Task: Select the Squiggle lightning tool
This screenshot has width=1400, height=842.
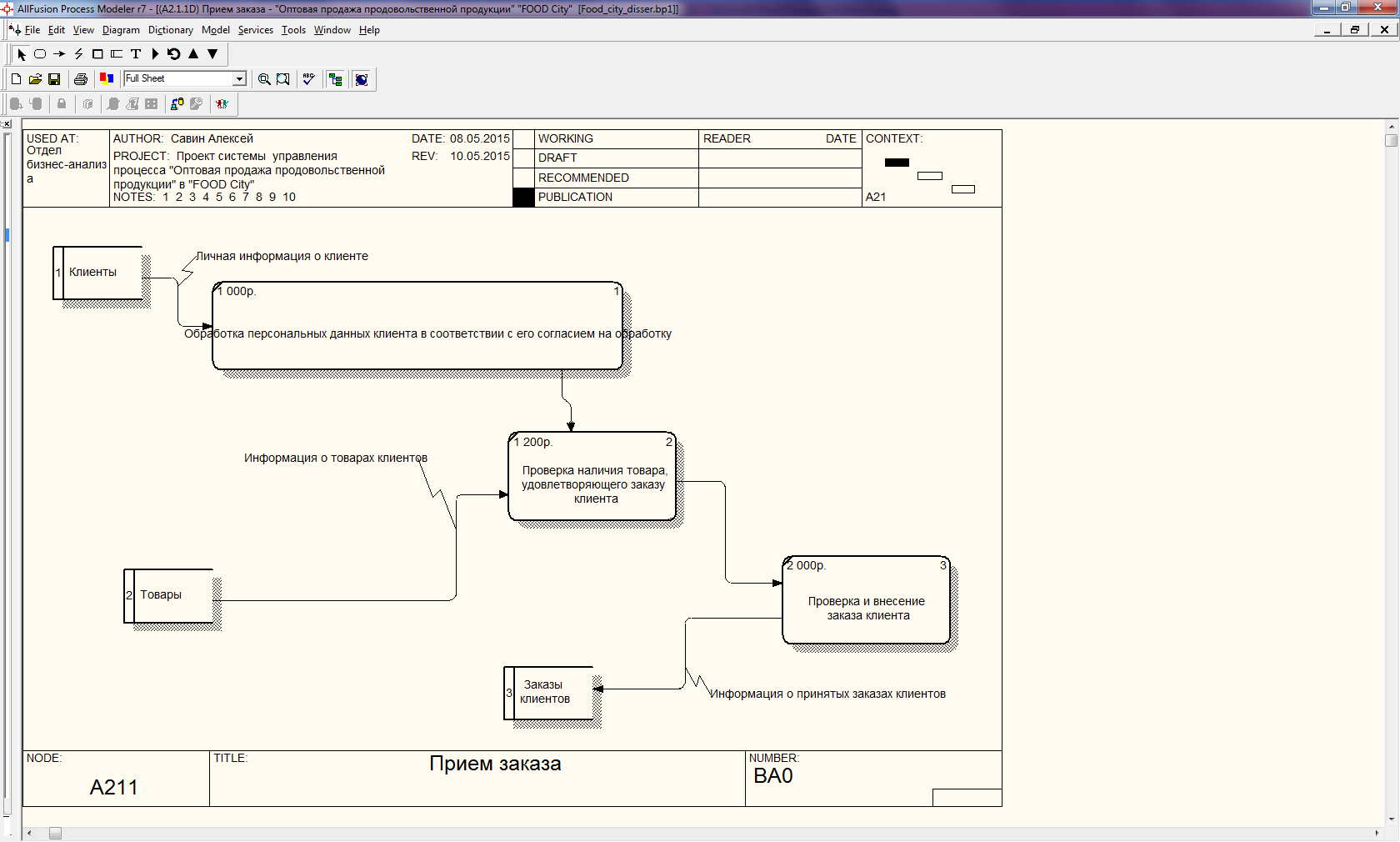Action: coord(78,54)
